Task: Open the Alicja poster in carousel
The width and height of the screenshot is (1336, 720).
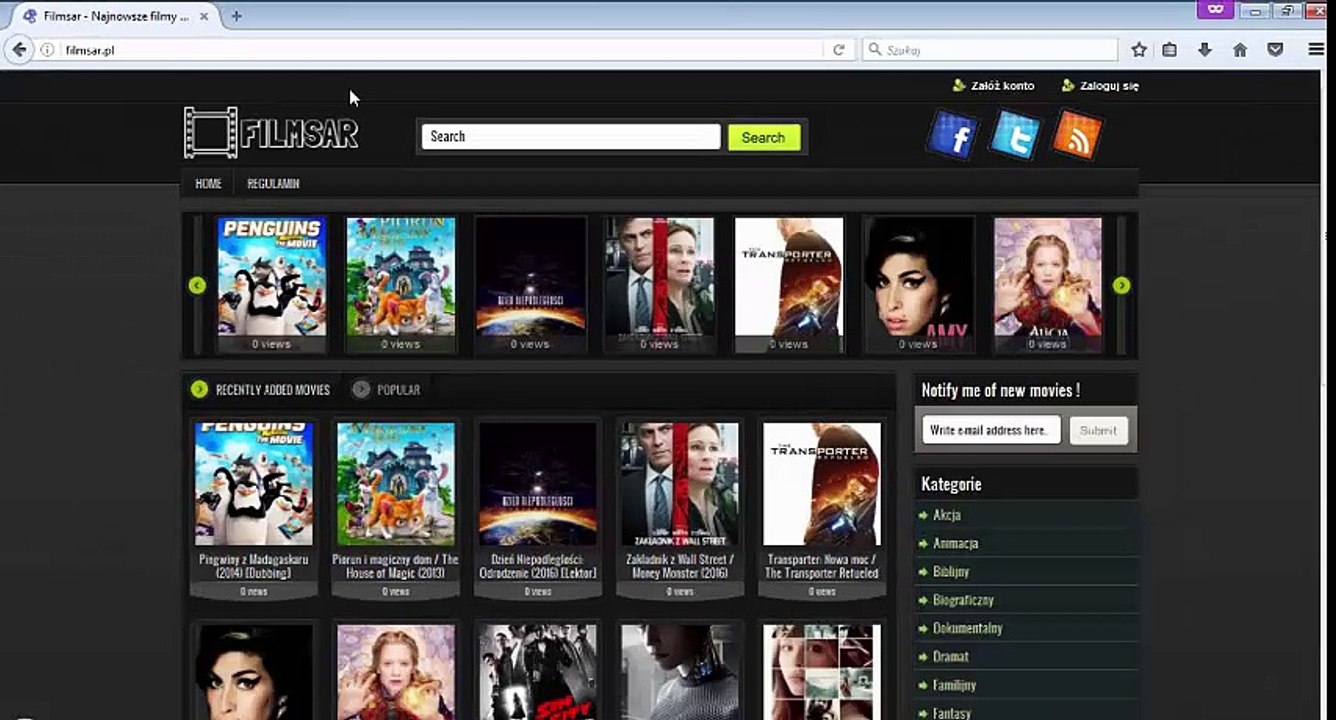Action: (1048, 284)
